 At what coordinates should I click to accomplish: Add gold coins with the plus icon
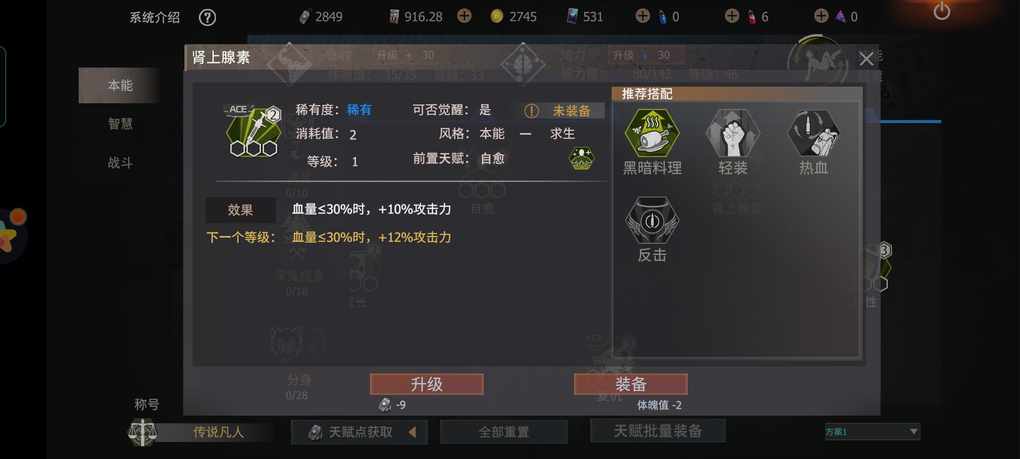point(464,16)
